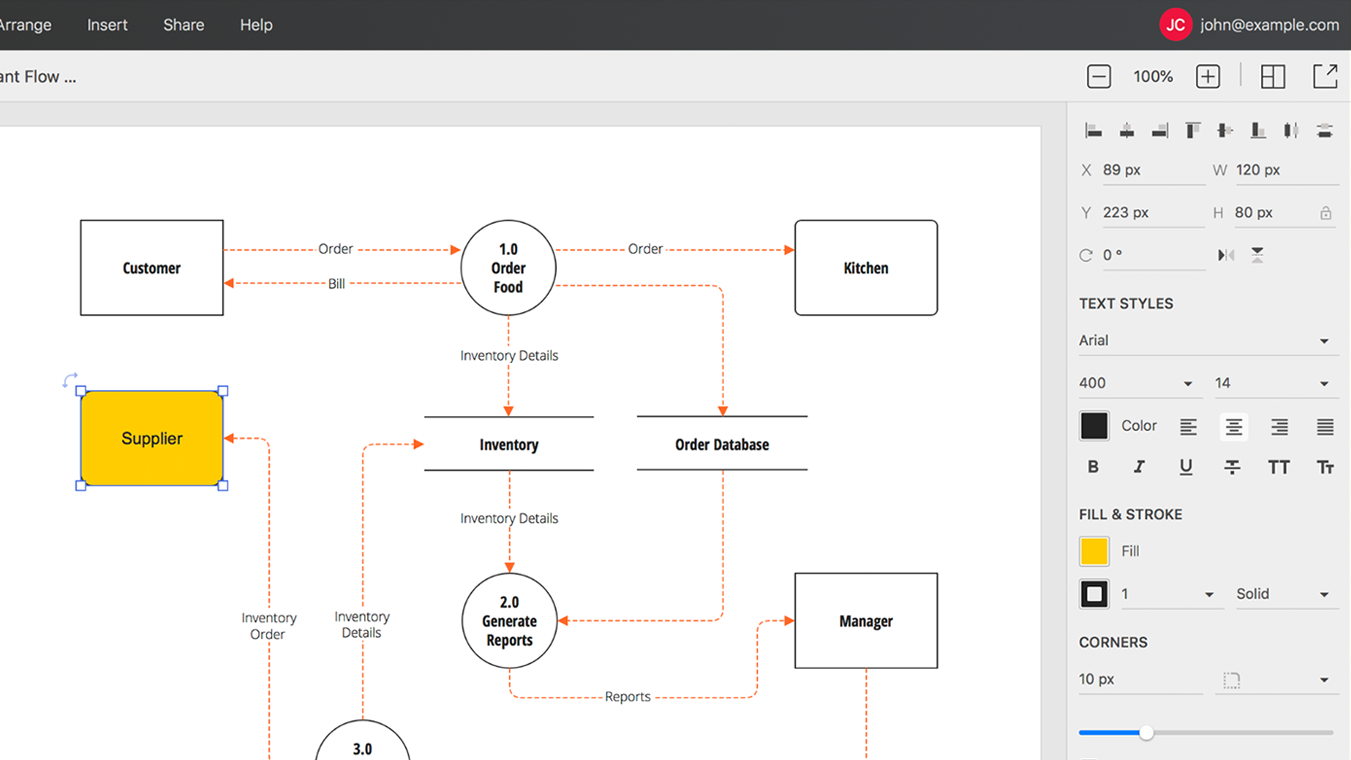Viewport: 1351px width, 760px height.
Task: Open the Arial font family dropdown
Action: [1208, 340]
